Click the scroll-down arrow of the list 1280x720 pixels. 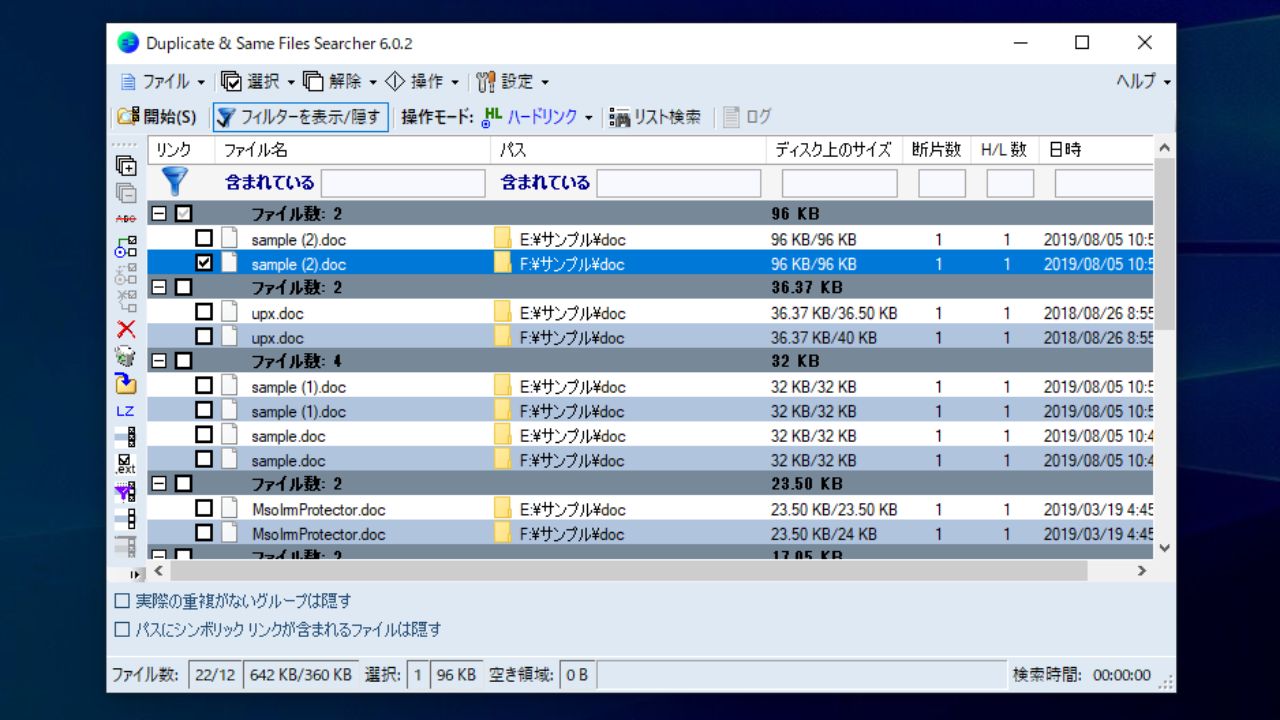pos(1164,548)
